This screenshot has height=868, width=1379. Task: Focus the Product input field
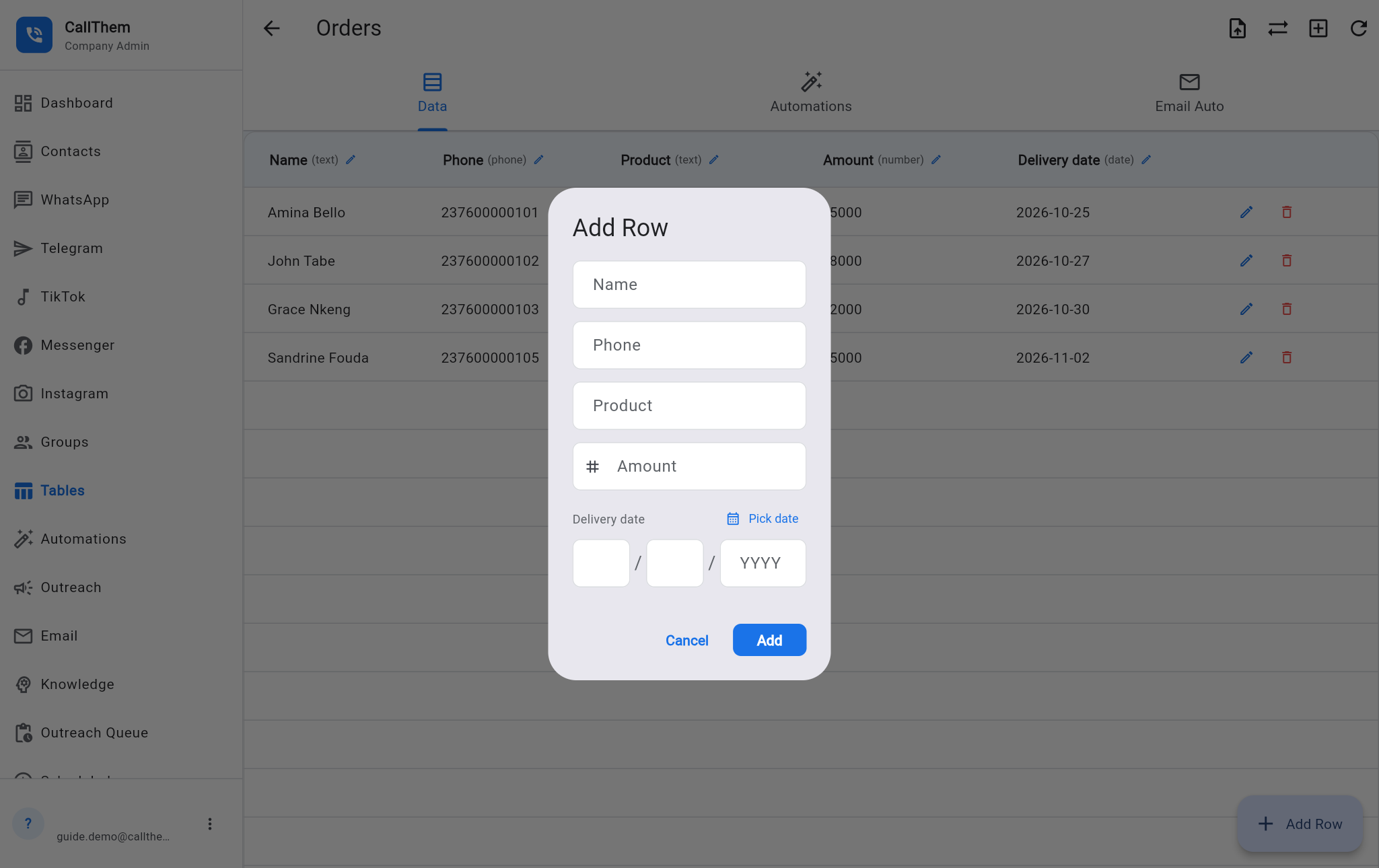(x=689, y=406)
